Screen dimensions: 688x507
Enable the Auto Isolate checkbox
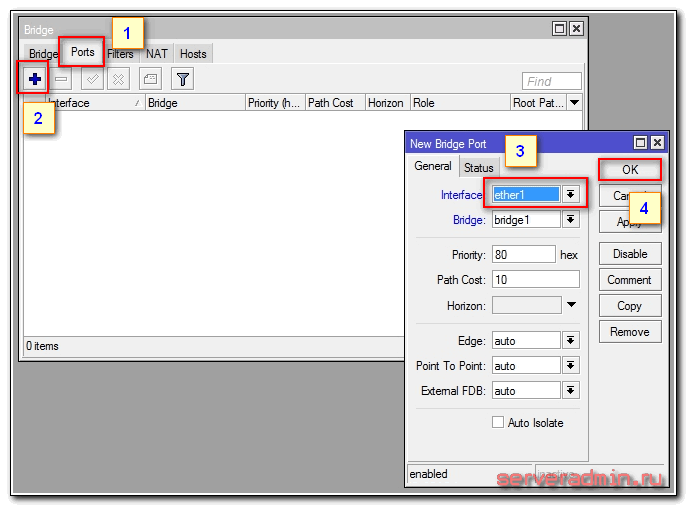point(498,423)
